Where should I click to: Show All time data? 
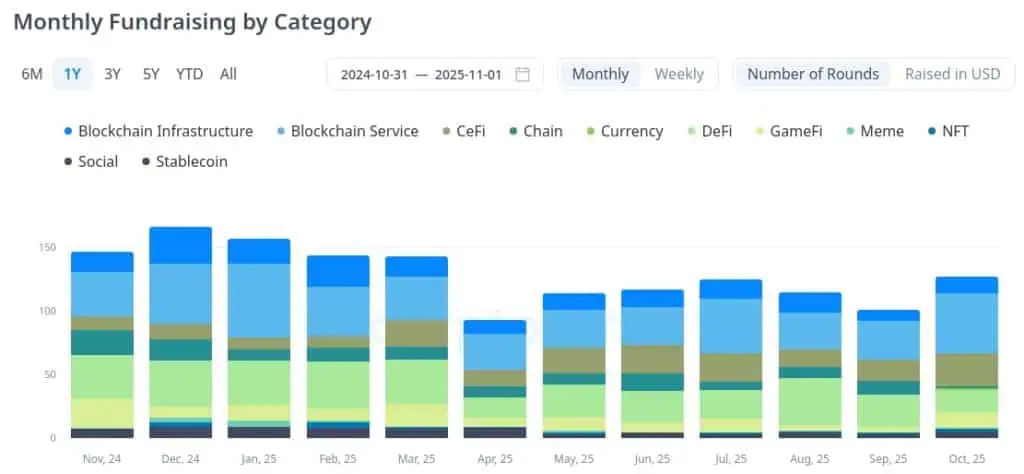tap(228, 74)
